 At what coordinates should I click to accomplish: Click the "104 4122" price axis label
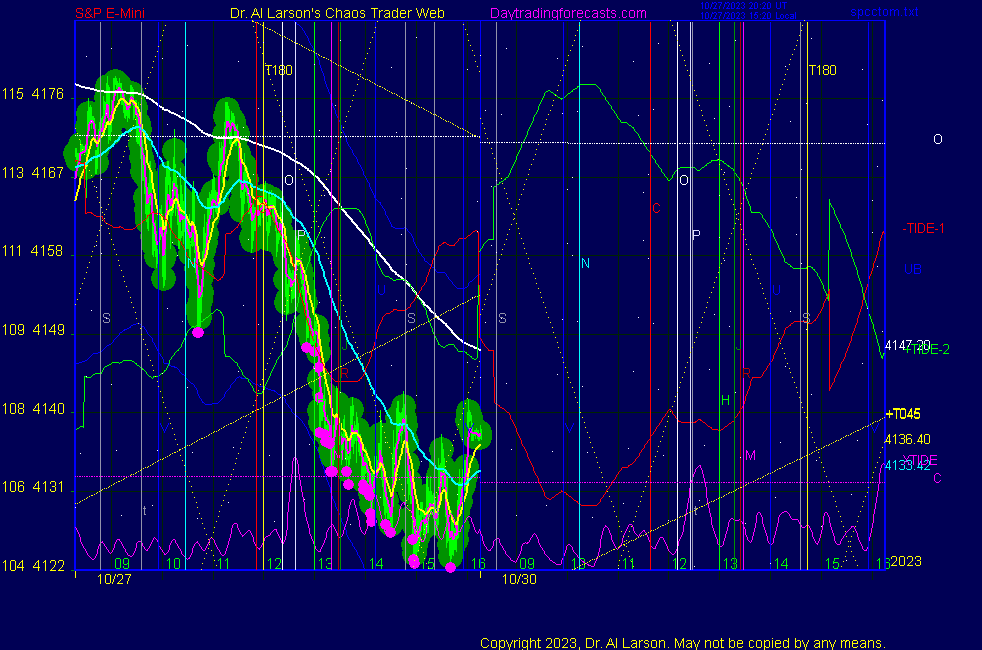pos(33,566)
